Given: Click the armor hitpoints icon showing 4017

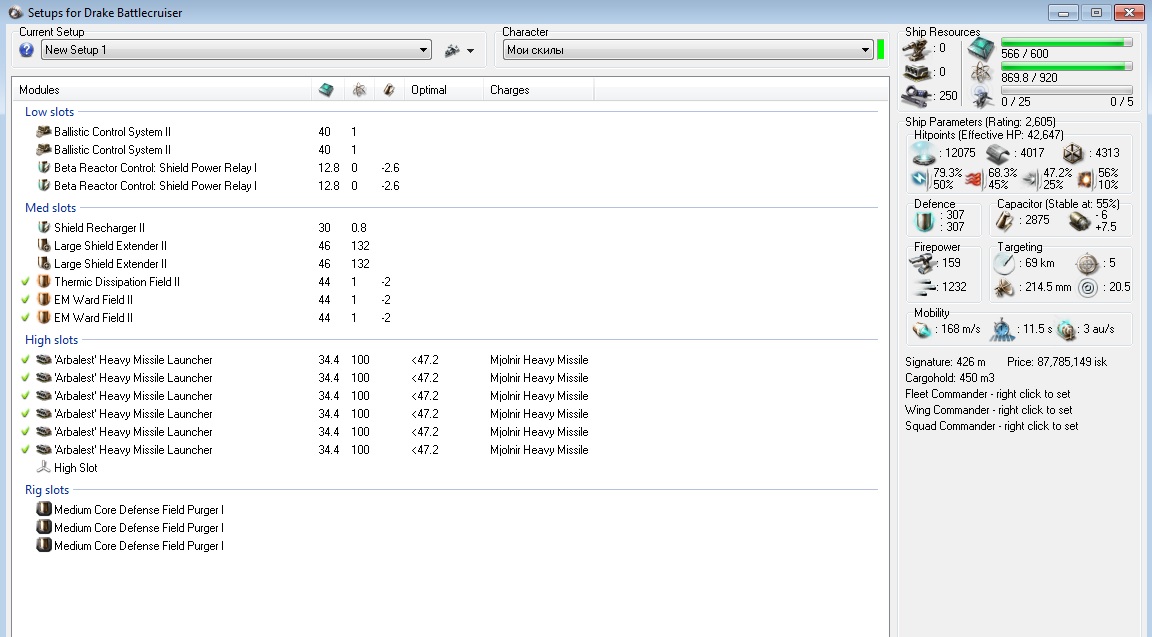Looking at the screenshot, I should pos(999,153).
